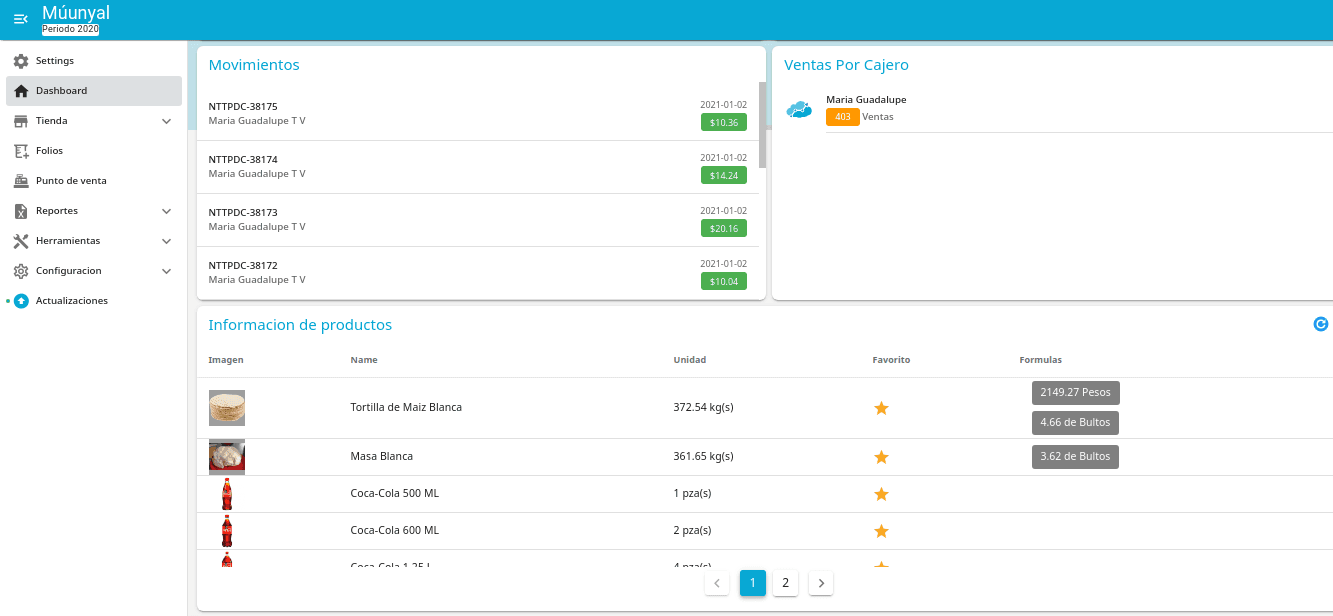
Task: Expand the Reportes submenu chevron
Action: [167, 211]
